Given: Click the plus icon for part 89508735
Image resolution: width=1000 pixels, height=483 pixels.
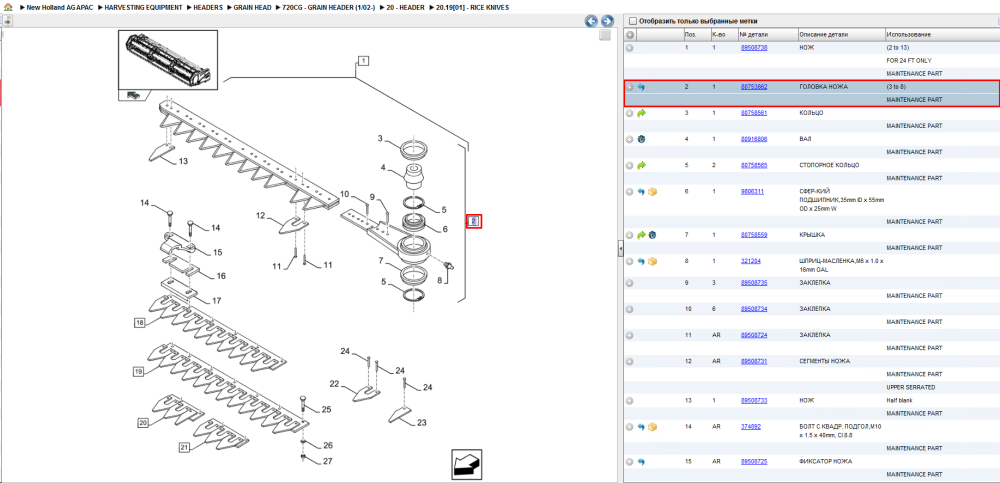Looking at the screenshot, I should (629, 283).
